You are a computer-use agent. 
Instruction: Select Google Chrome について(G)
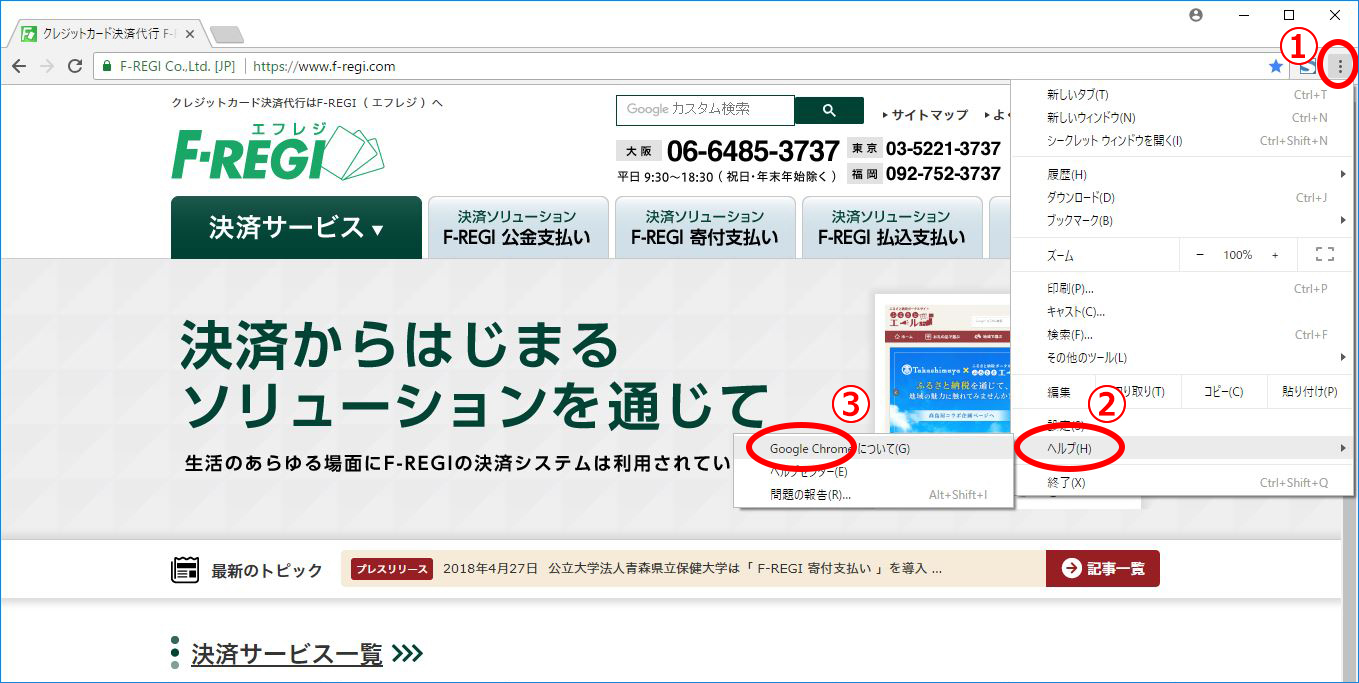point(874,449)
